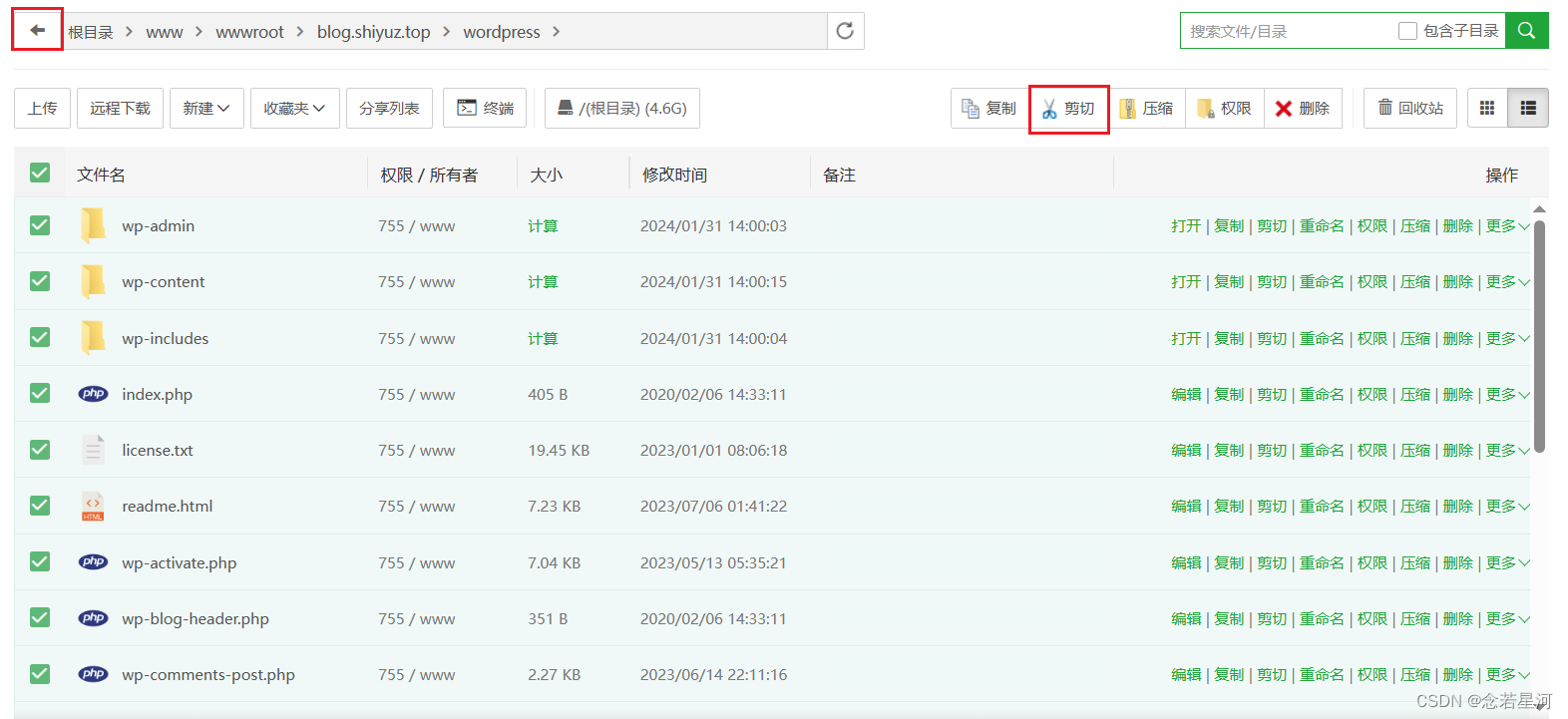Uncheck the wp-content row checkbox
Screen dimensions: 1568x719
[40, 281]
